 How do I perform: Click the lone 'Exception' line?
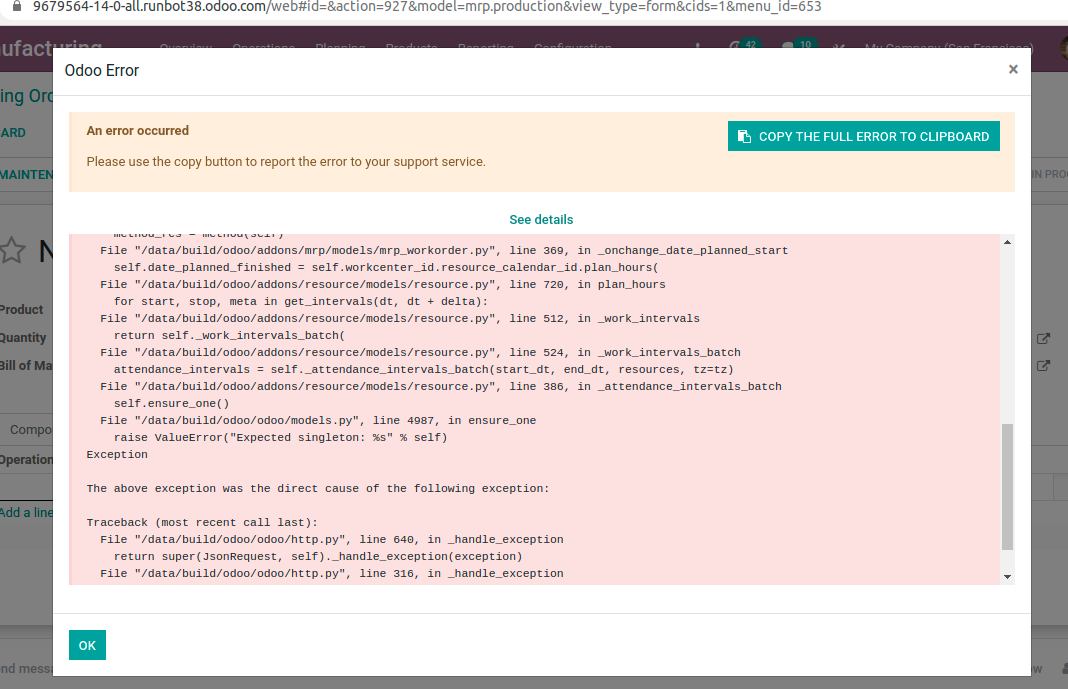pos(117,455)
